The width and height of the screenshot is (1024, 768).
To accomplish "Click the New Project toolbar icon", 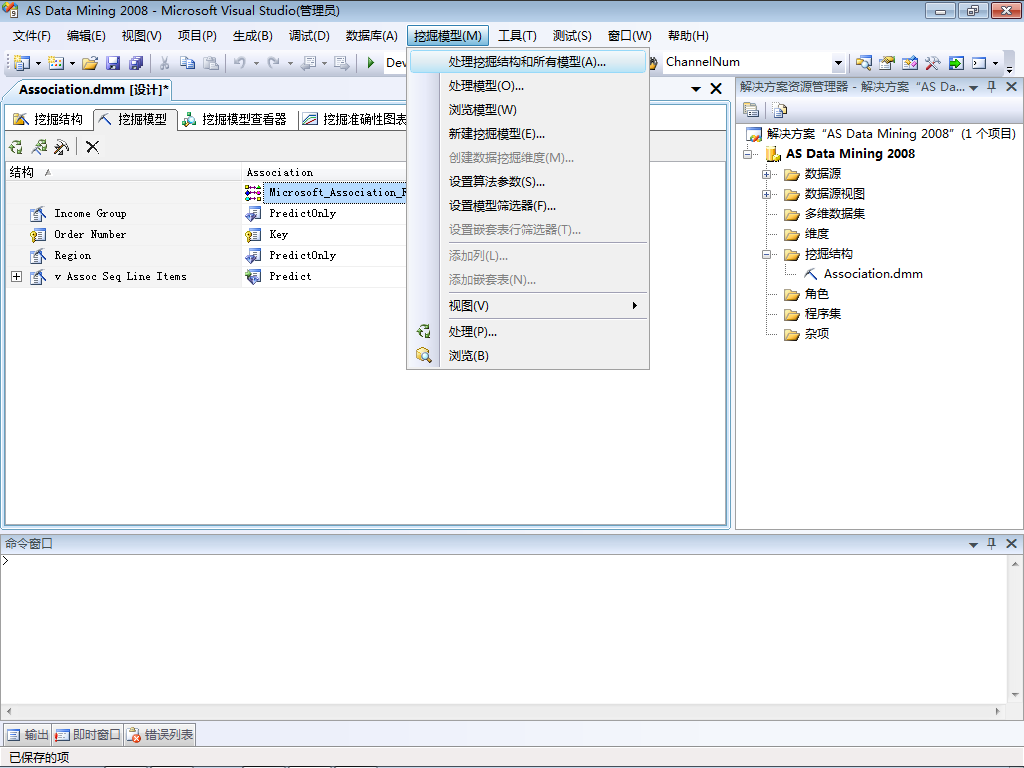I will pos(22,63).
